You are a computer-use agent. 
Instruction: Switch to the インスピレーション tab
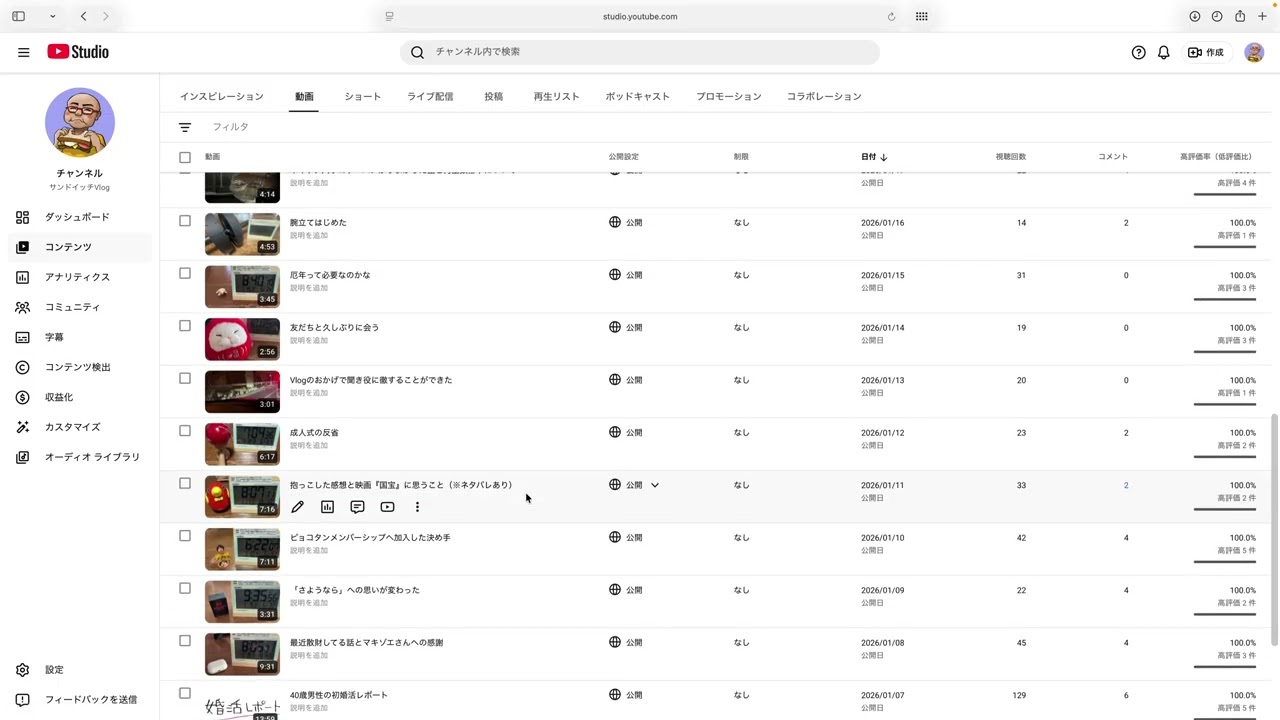click(222, 97)
